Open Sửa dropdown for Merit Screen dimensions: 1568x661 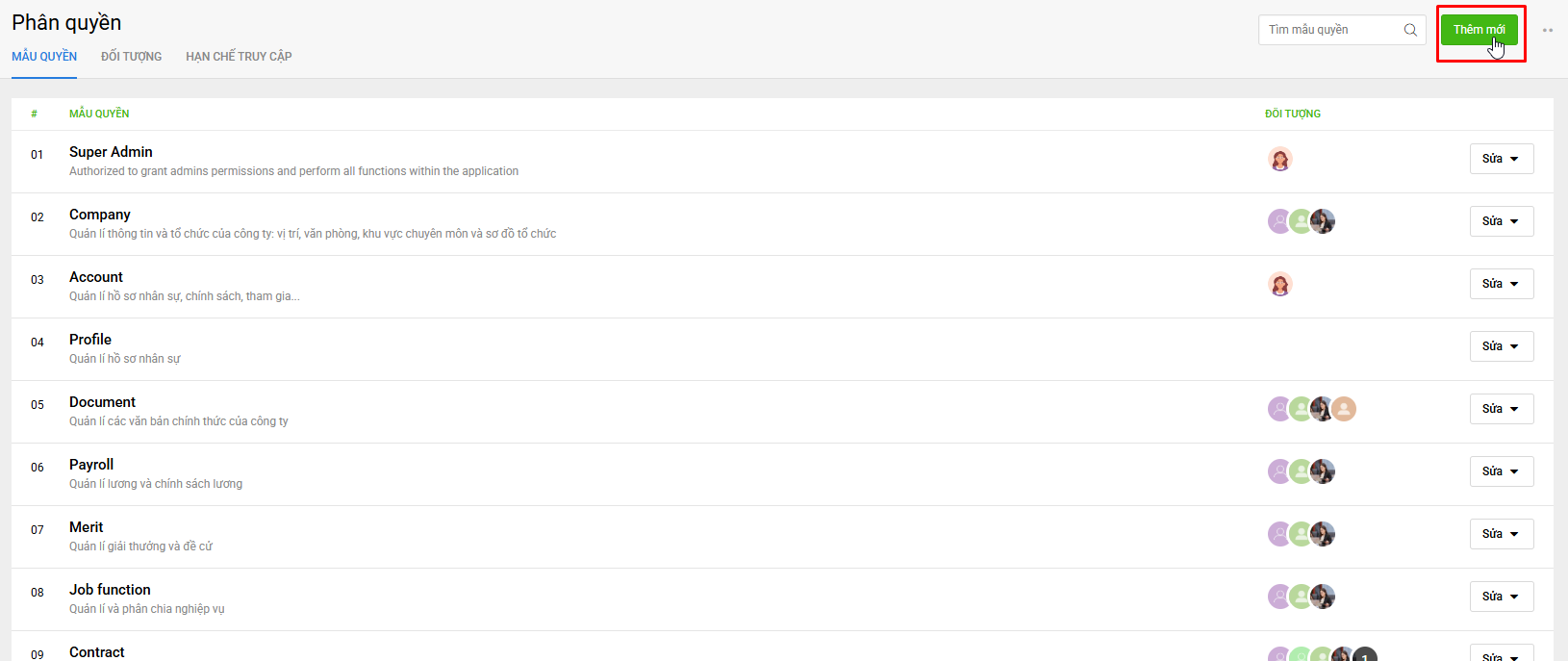[x=1502, y=534]
